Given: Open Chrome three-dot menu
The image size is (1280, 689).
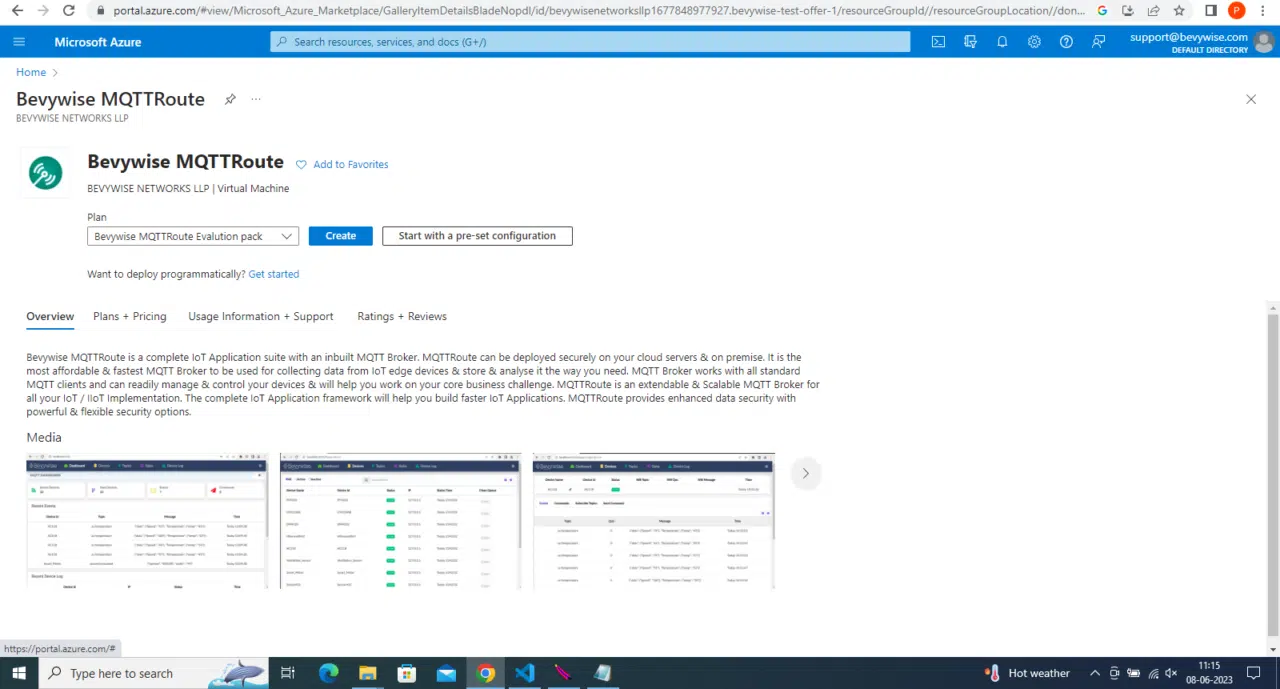Looking at the screenshot, I should 1265,10.
